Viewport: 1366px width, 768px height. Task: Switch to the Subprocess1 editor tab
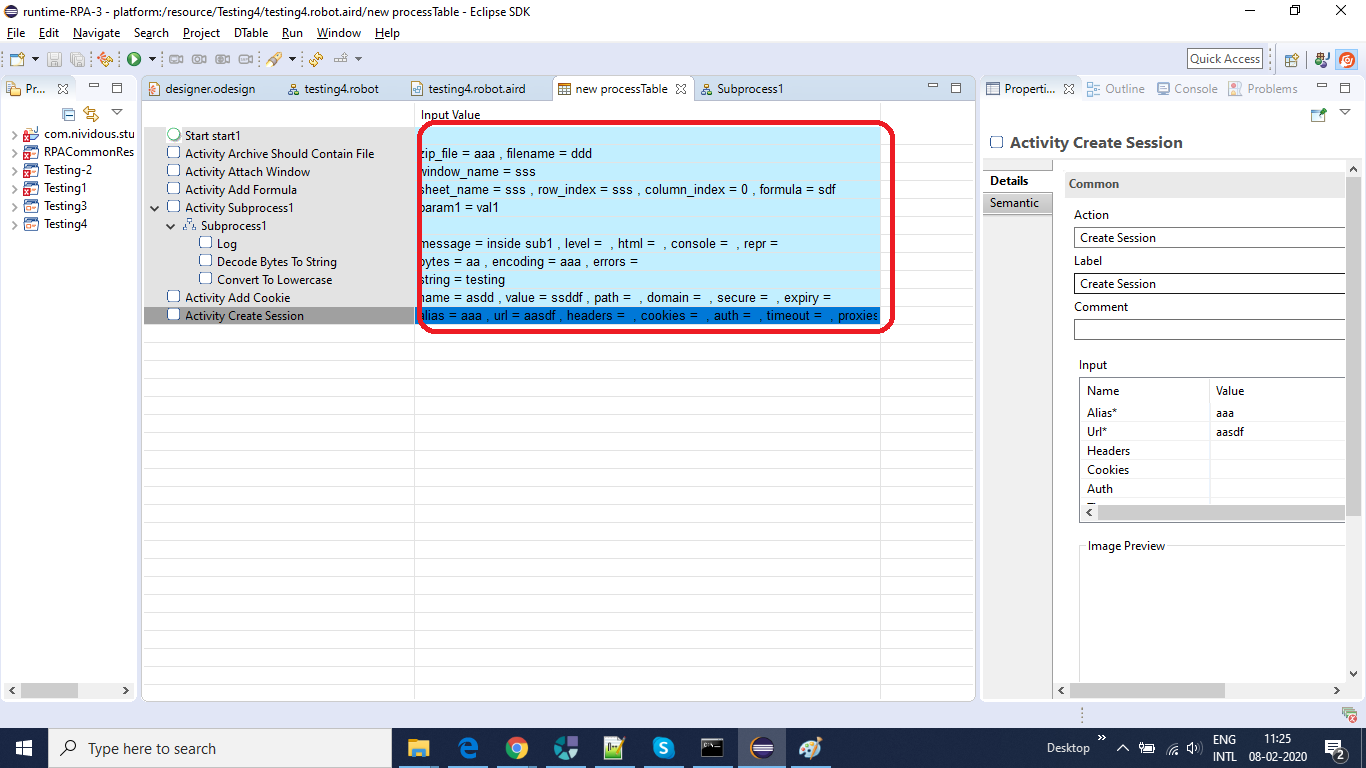741,89
